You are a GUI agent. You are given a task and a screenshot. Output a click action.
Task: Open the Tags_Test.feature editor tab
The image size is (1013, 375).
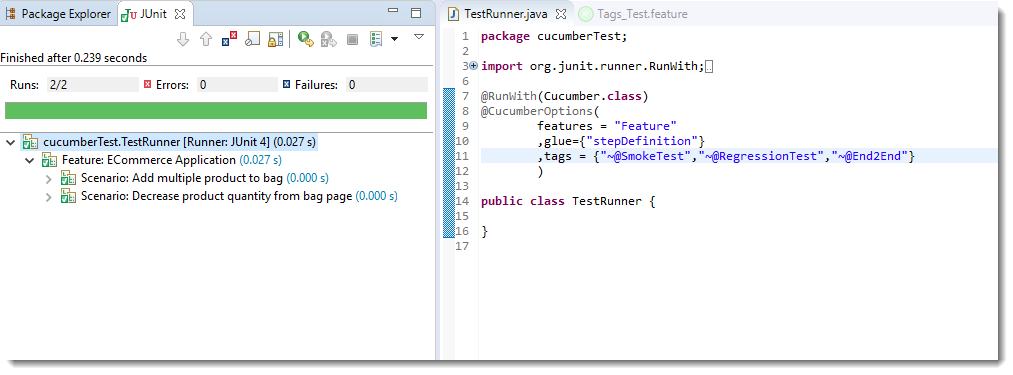642,14
